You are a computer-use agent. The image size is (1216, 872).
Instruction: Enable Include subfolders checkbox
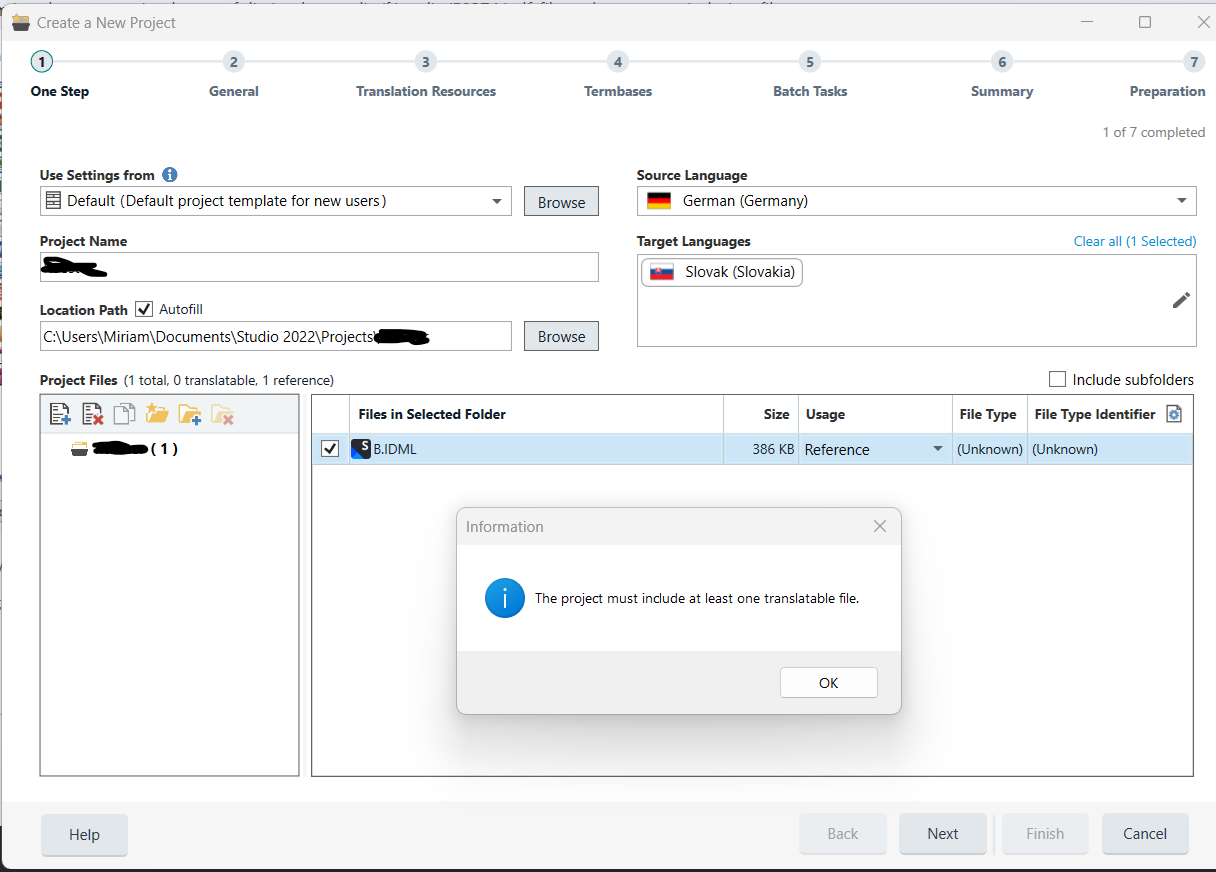tap(1057, 379)
